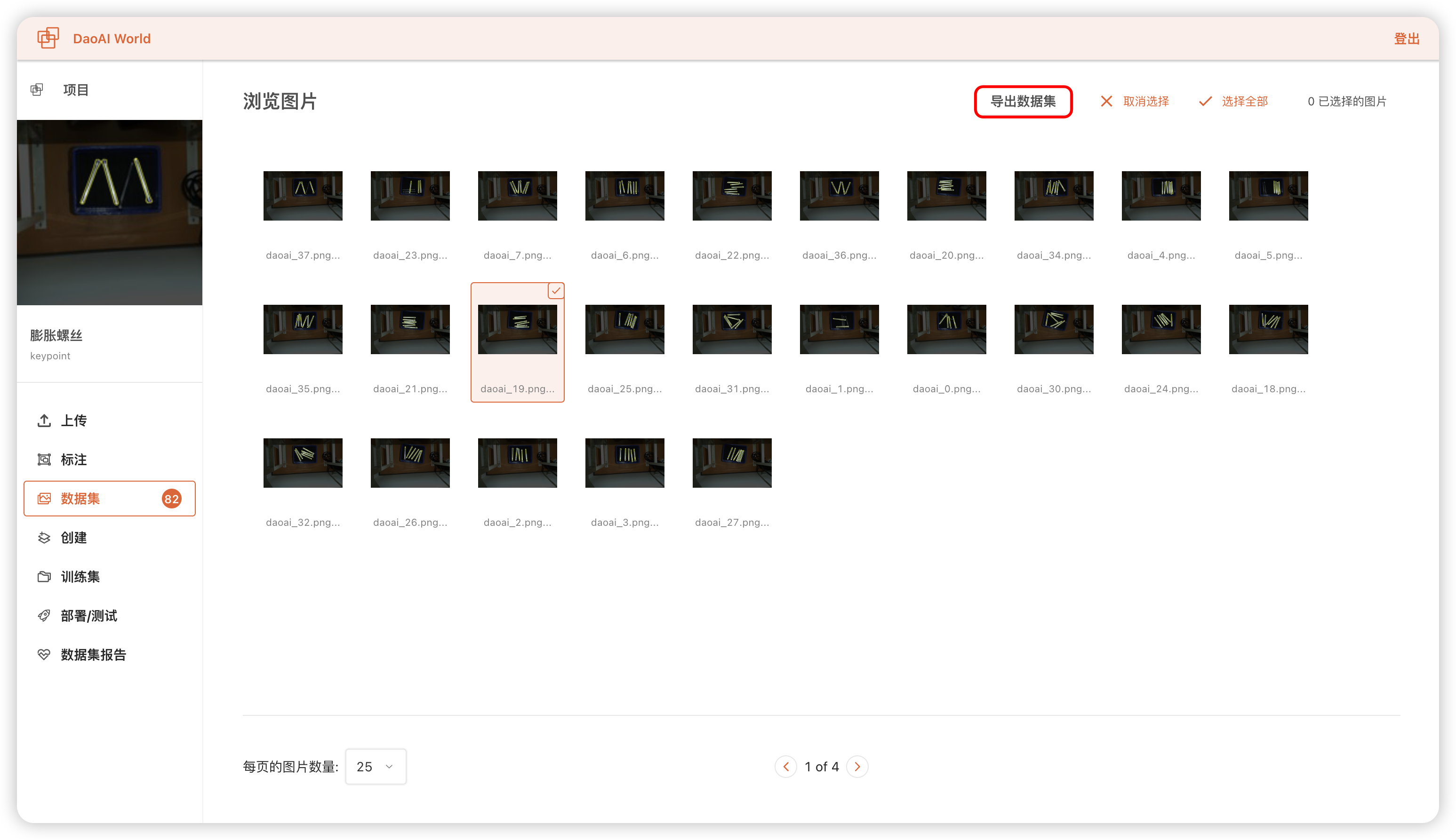Click 取消选择 to deselect images
The height and width of the screenshot is (840, 1456).
click(x=1135, y=101)
